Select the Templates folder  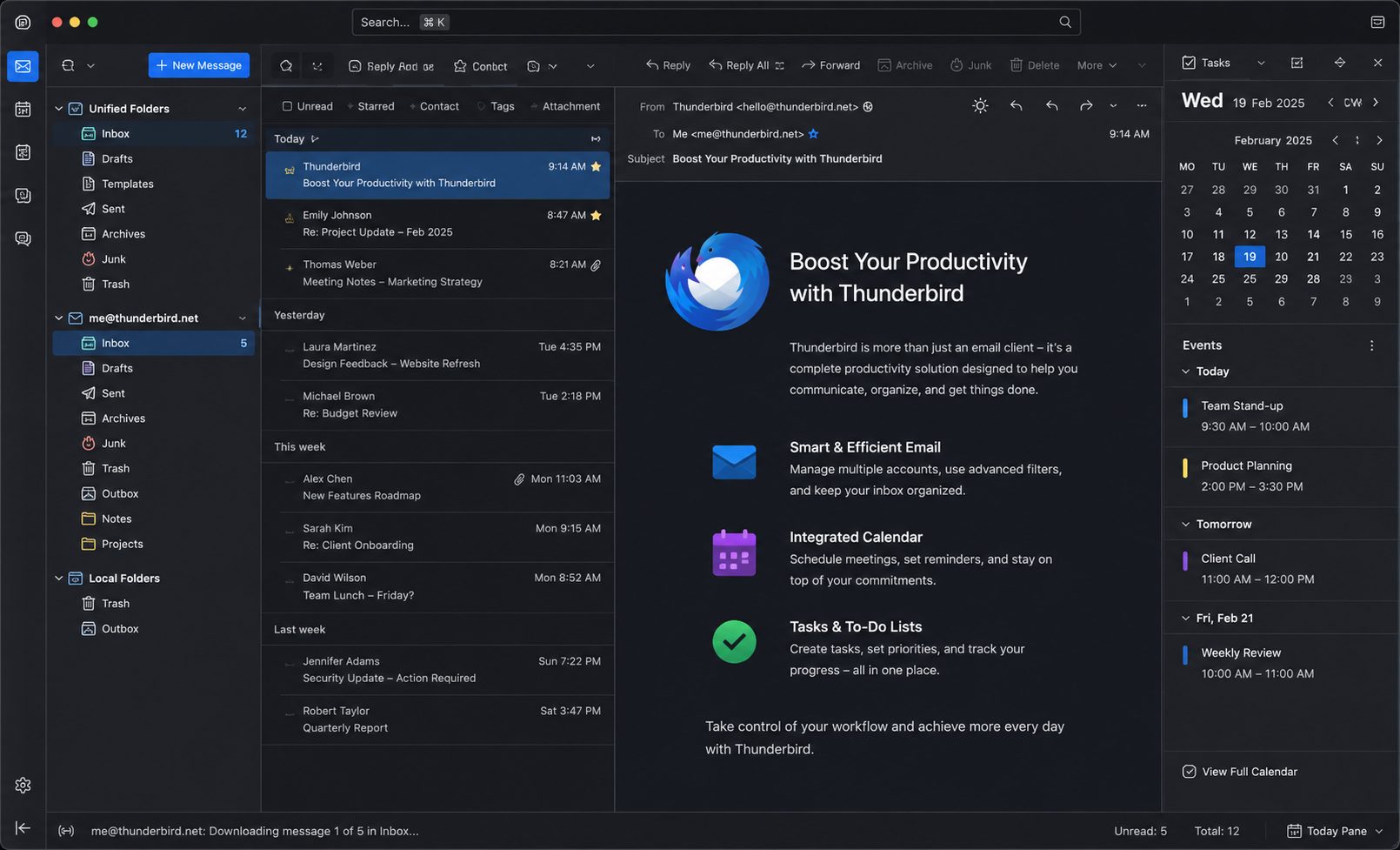154,184
